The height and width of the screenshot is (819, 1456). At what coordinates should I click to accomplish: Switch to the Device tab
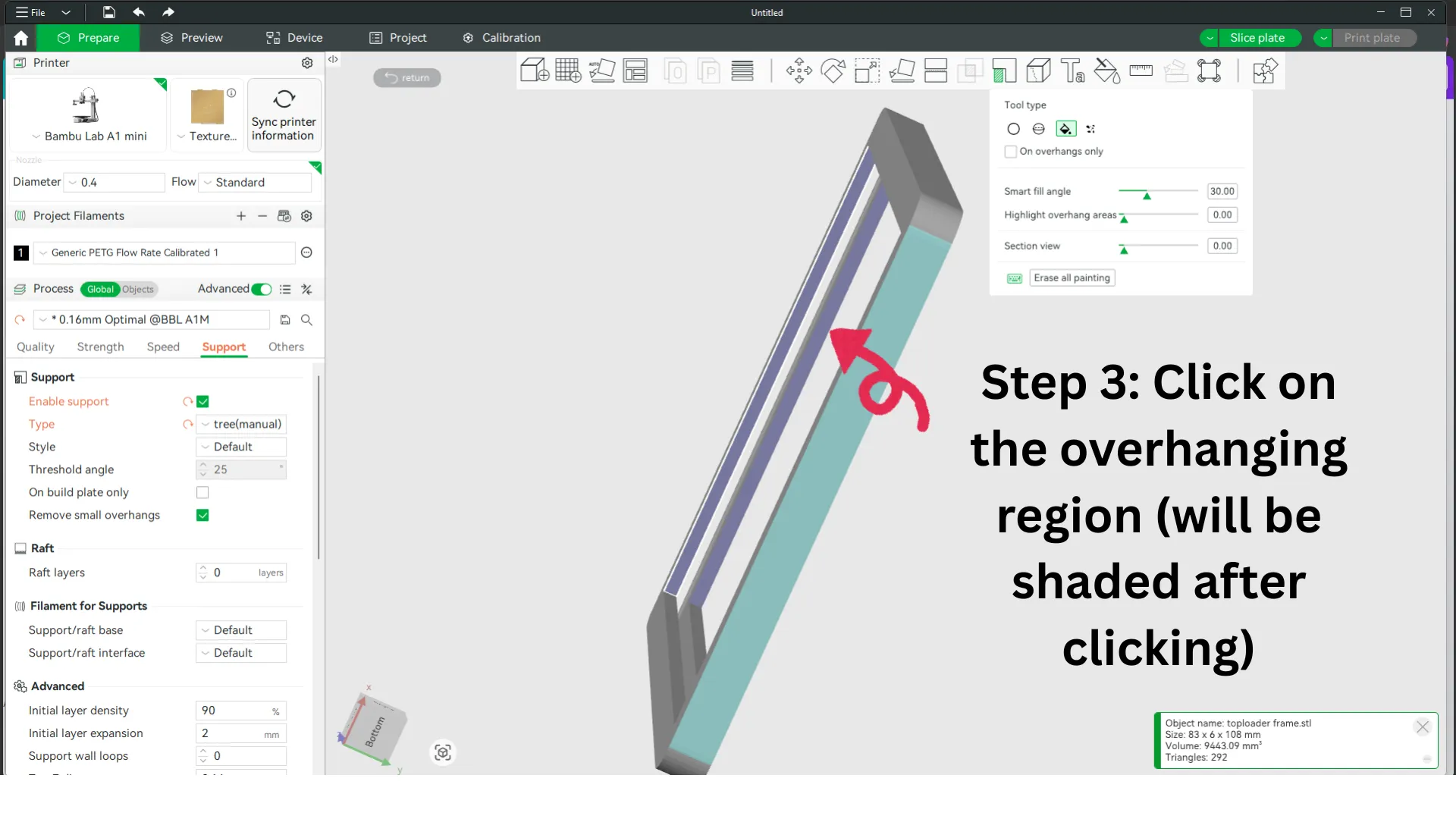pos(294,38)
